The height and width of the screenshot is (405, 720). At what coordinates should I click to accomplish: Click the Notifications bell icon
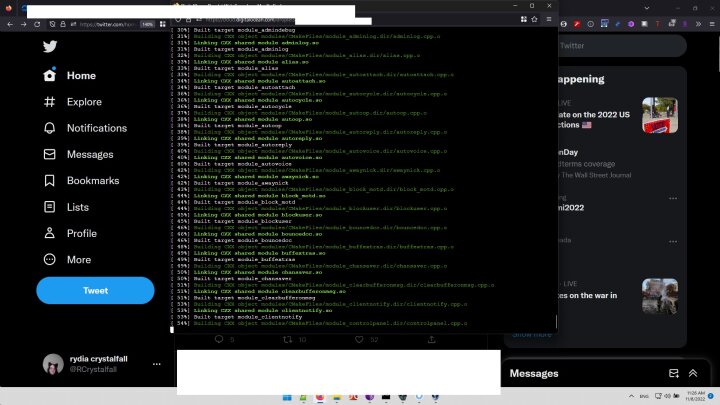50,128
